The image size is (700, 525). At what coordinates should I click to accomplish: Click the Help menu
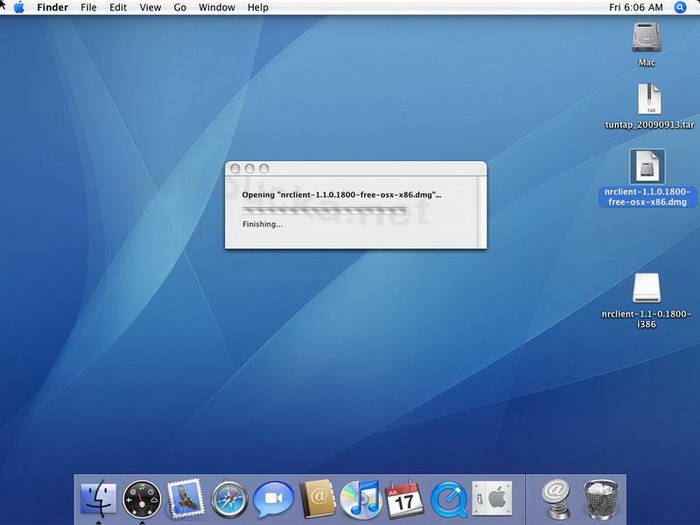click(x=257, y=7)
